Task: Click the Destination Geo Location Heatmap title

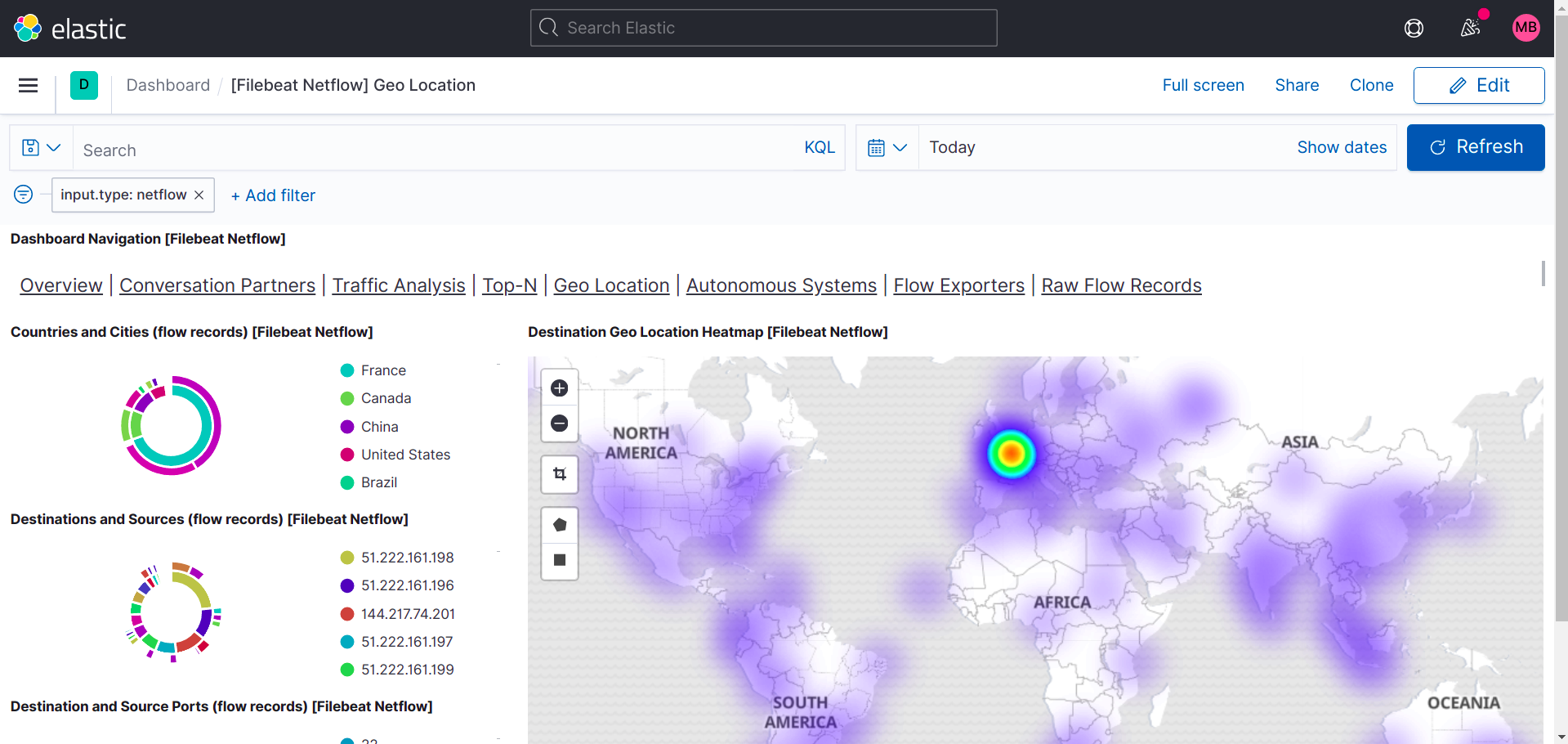Action: (x=708, y=332)
